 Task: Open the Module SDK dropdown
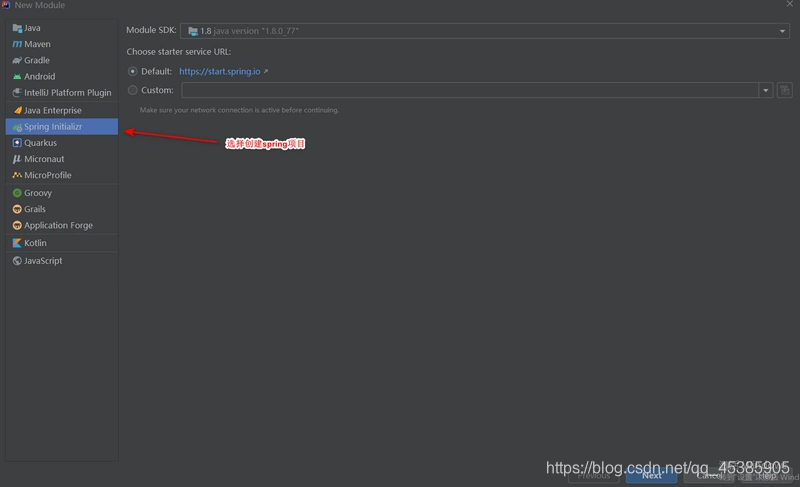(485, 31)
